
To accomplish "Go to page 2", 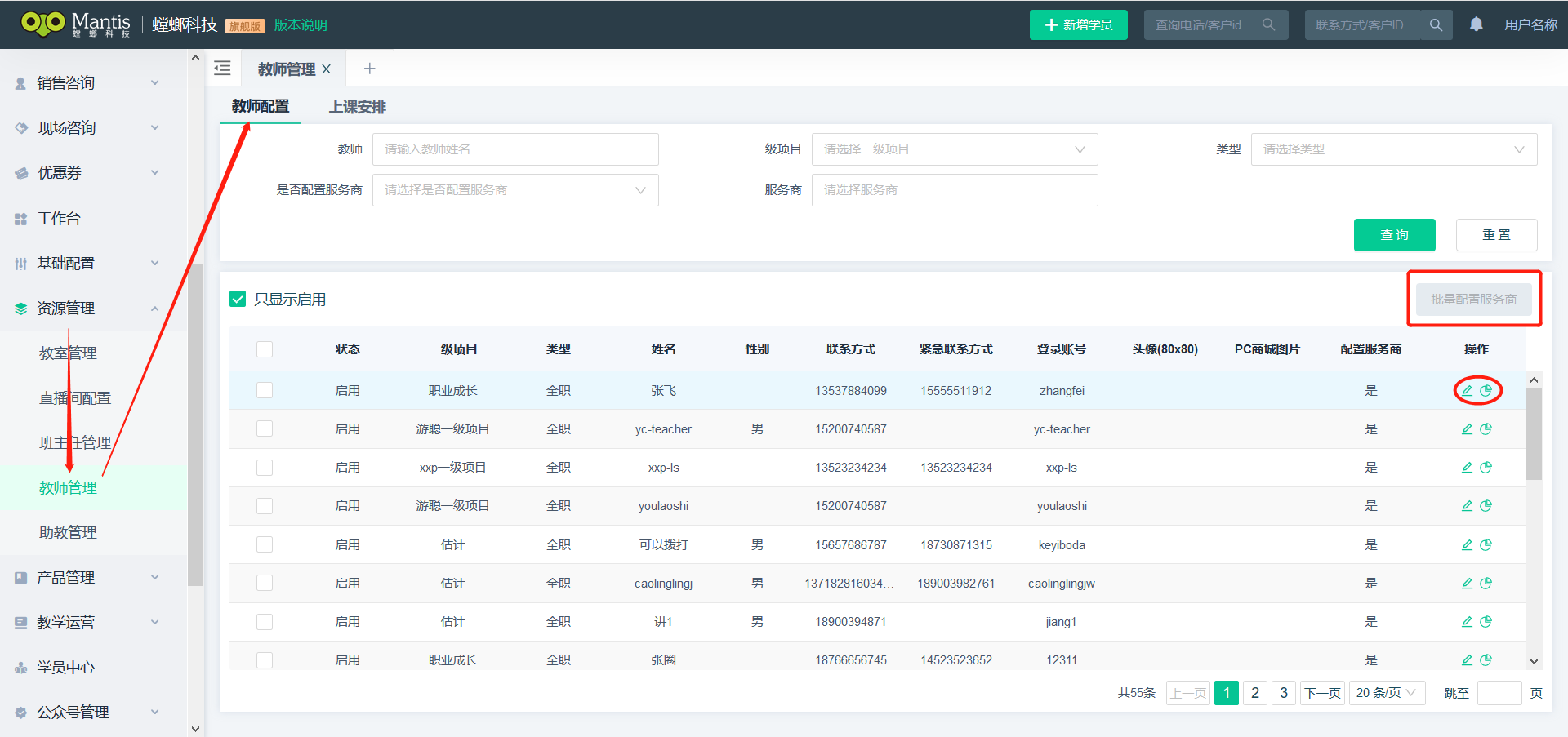I will pos(1255,693).
